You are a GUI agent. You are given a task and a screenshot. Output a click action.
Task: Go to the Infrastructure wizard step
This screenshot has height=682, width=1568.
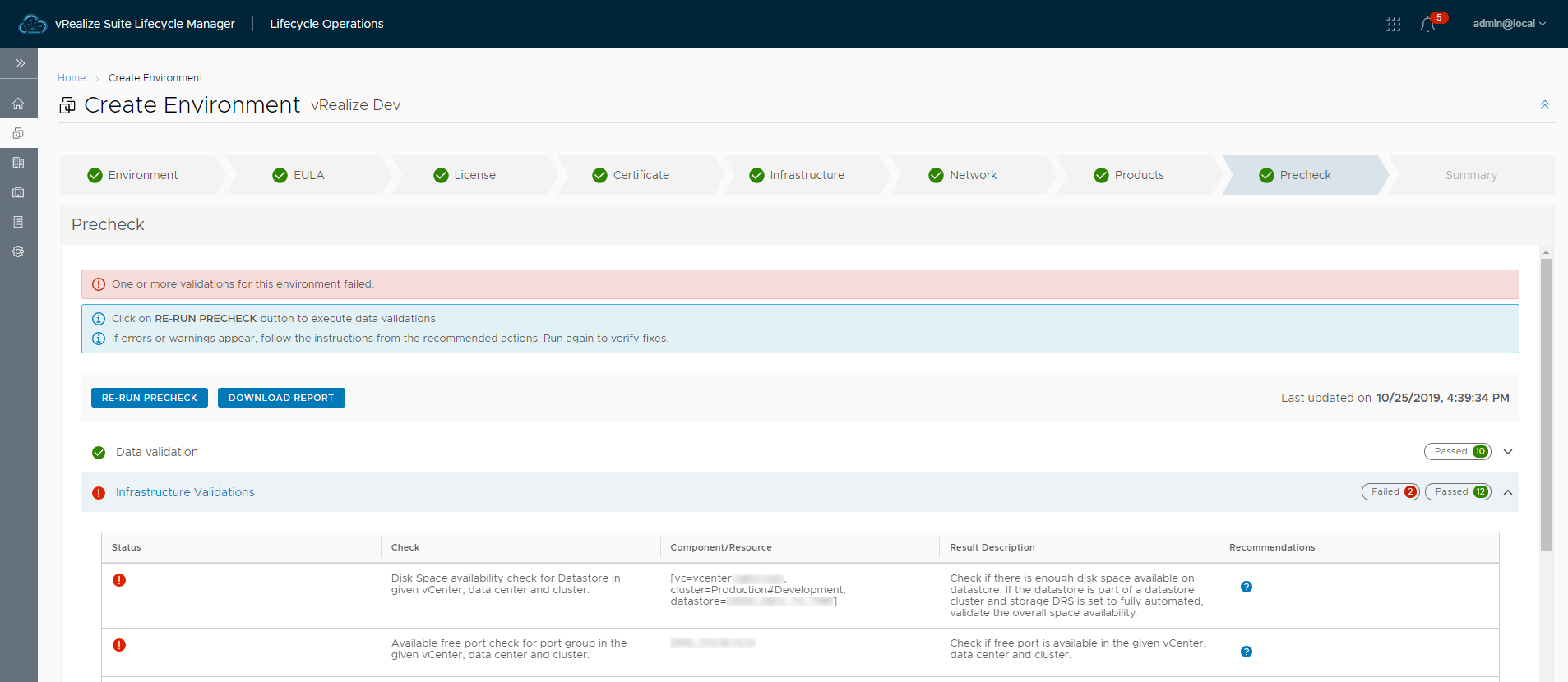(x=807, y=175)
